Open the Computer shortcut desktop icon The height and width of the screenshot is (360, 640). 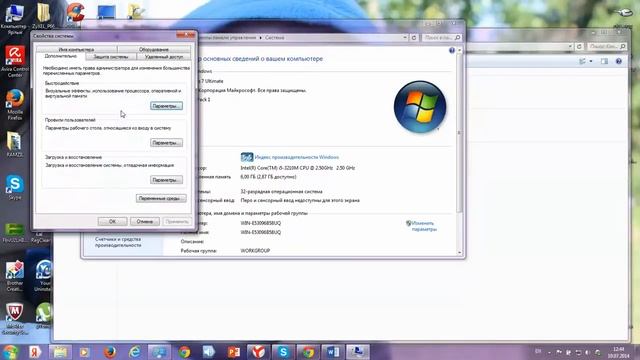pyautogui.click(x=14, y=17)
